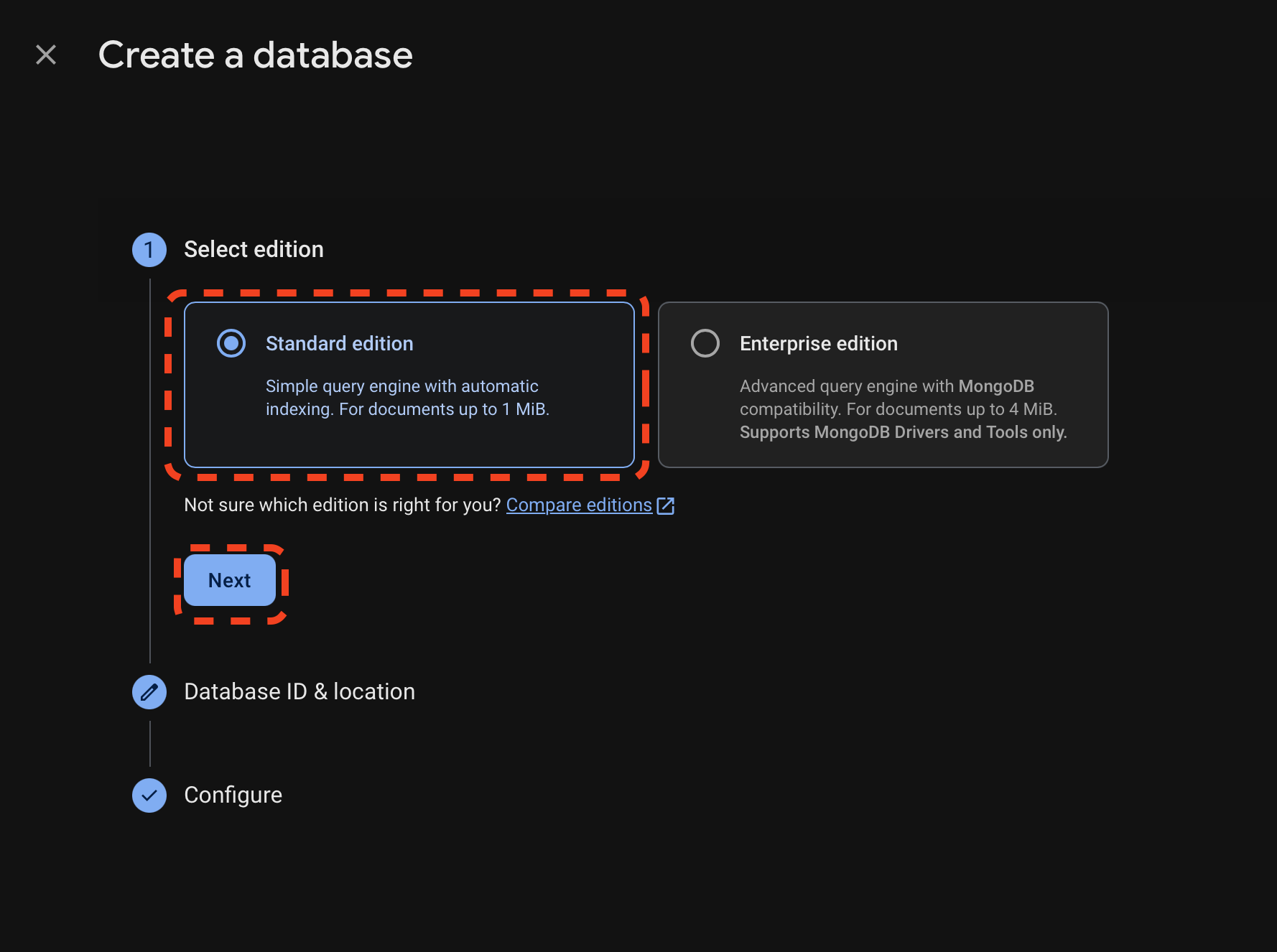1277x952 pixels.
Task: Click the Create a database title
Action: click(x=256, y=55)
